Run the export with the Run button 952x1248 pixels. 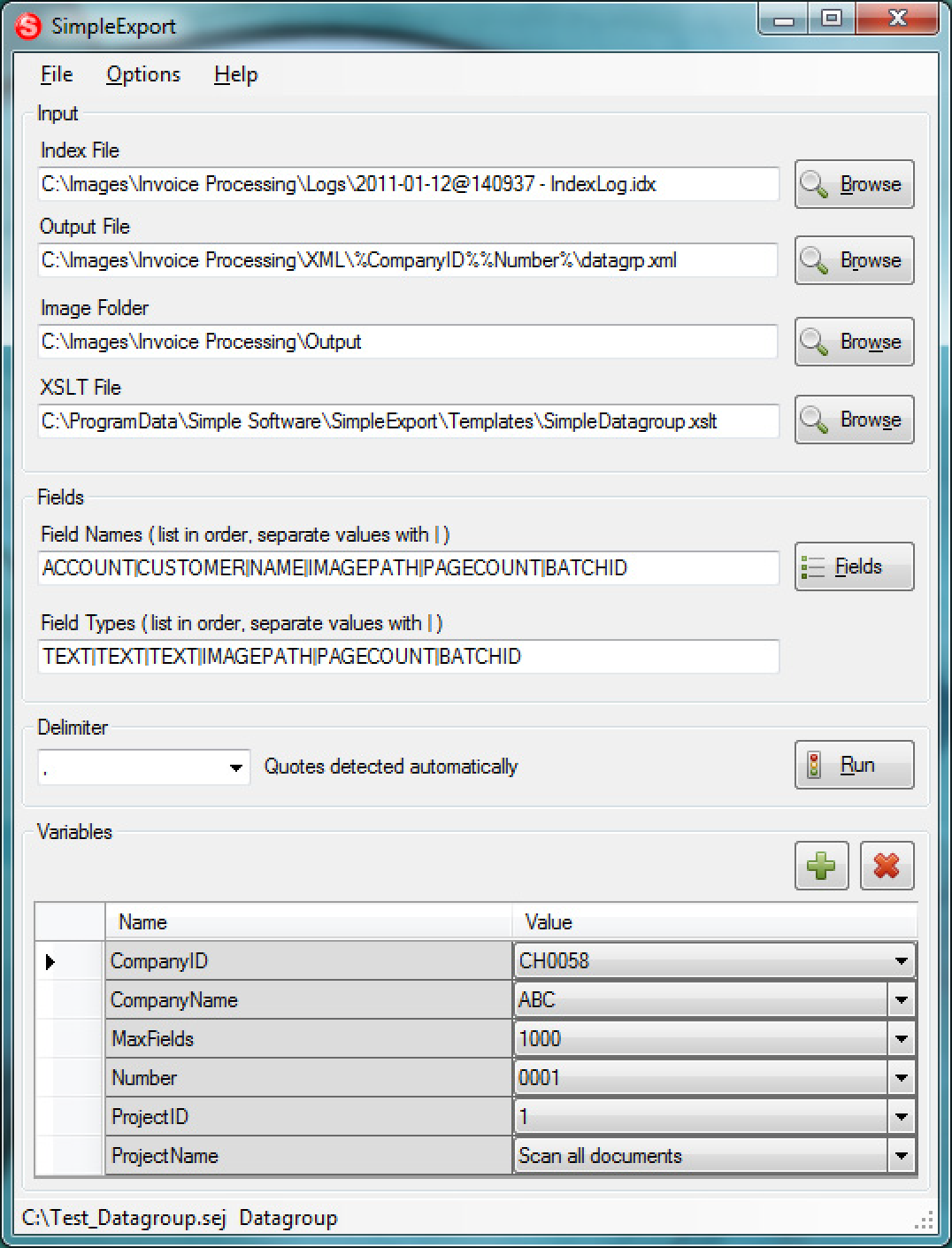click(854, 765)
